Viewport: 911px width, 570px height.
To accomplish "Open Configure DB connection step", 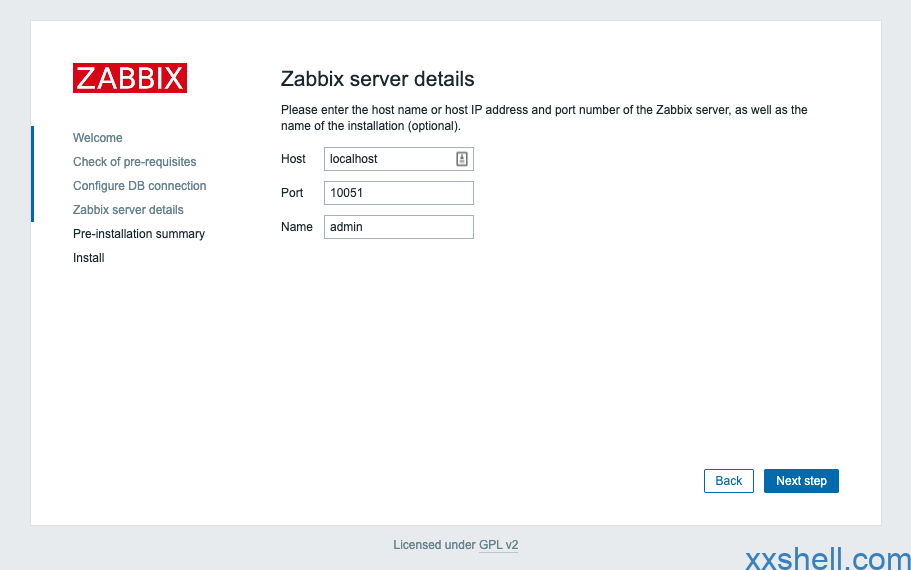I will [x=139, y=185].
